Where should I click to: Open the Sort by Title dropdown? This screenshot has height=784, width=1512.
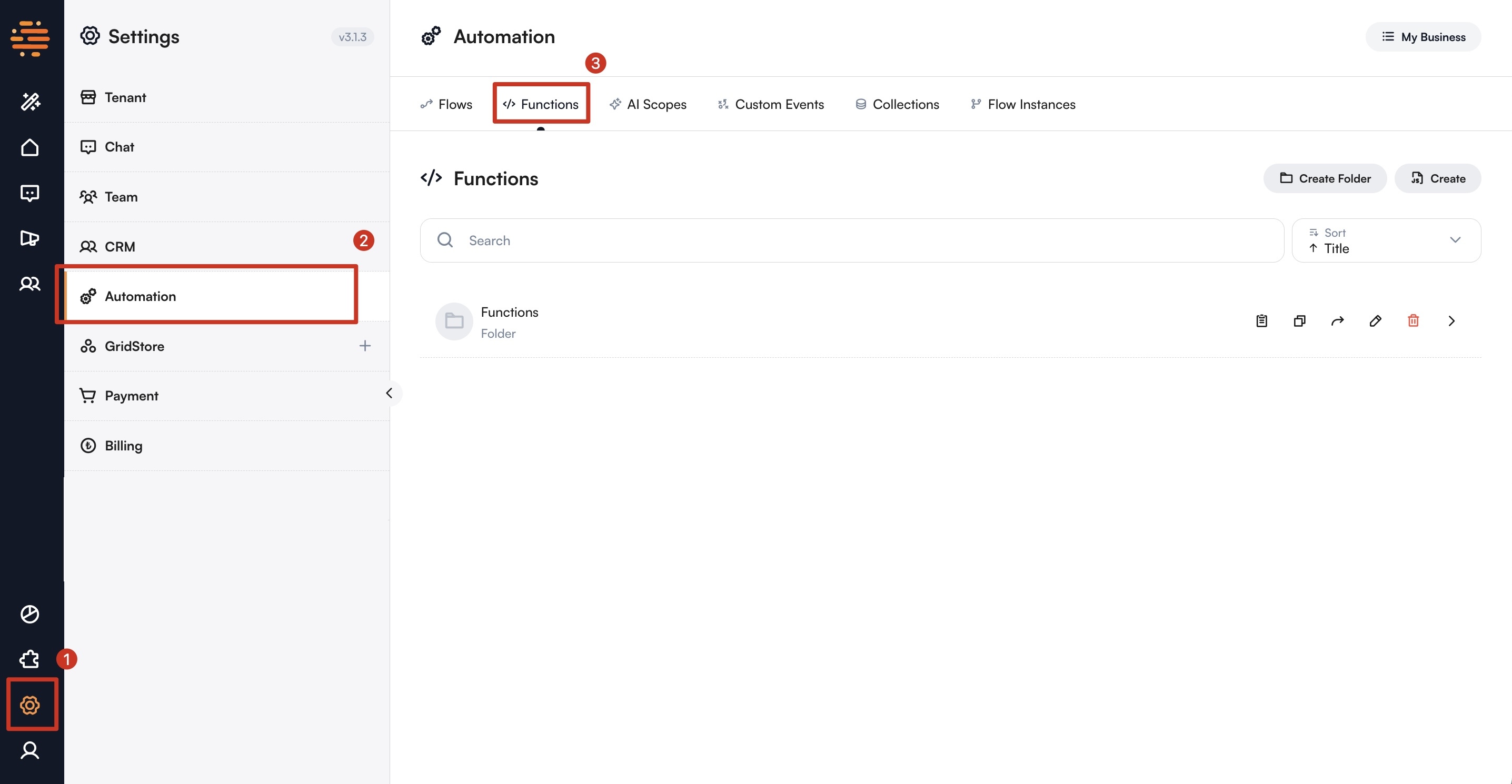click(x=1386, y=240)
